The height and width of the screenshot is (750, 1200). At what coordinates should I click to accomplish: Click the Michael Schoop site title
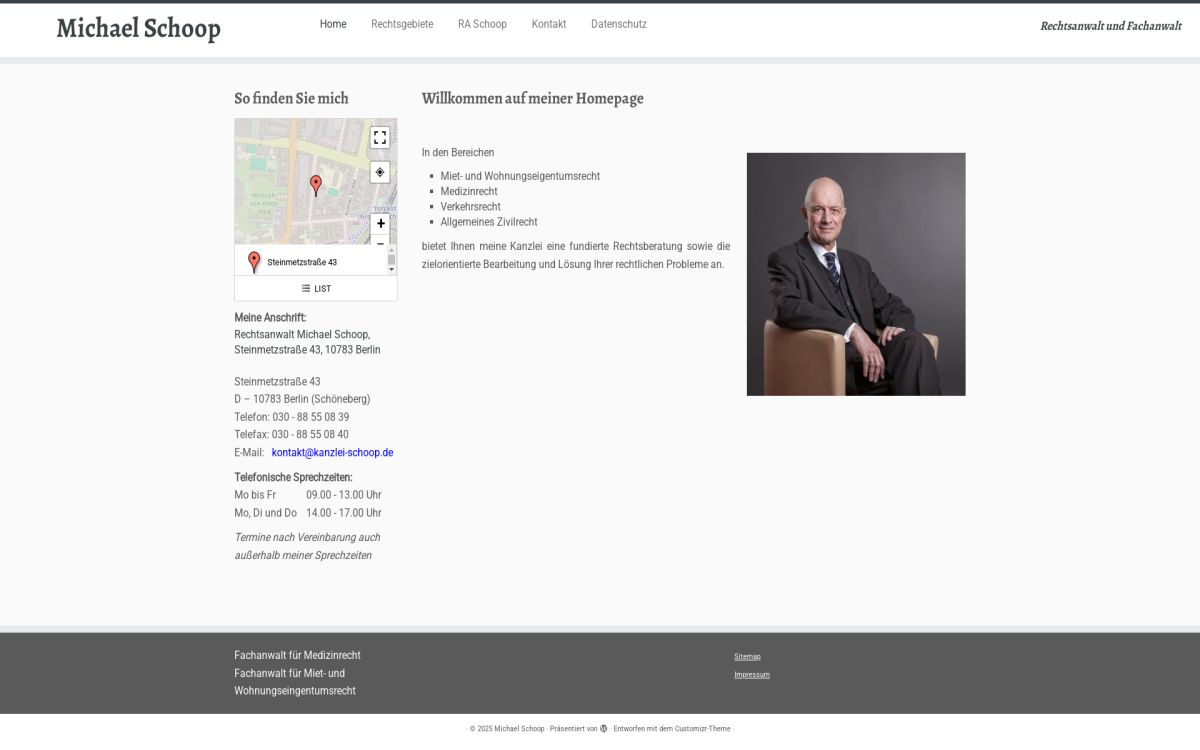click(138, 29)
